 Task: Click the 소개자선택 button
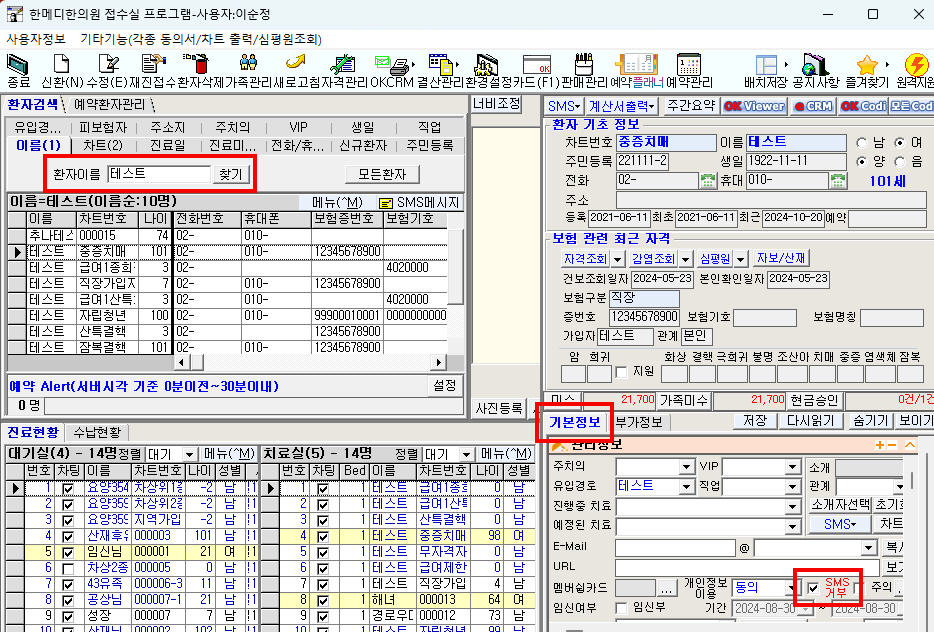840,505
